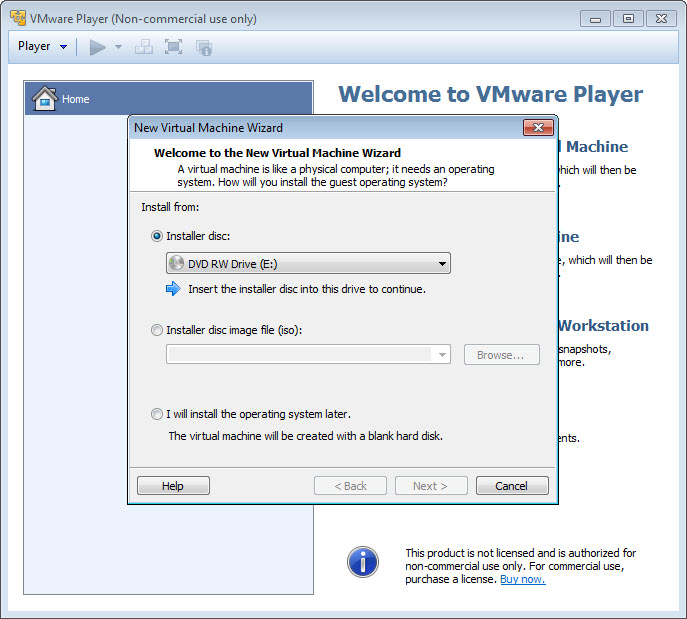This screenshot has width=687, height=619.
Task: Click 'The virtual machine will be created' text
Action: coord(306,436)
